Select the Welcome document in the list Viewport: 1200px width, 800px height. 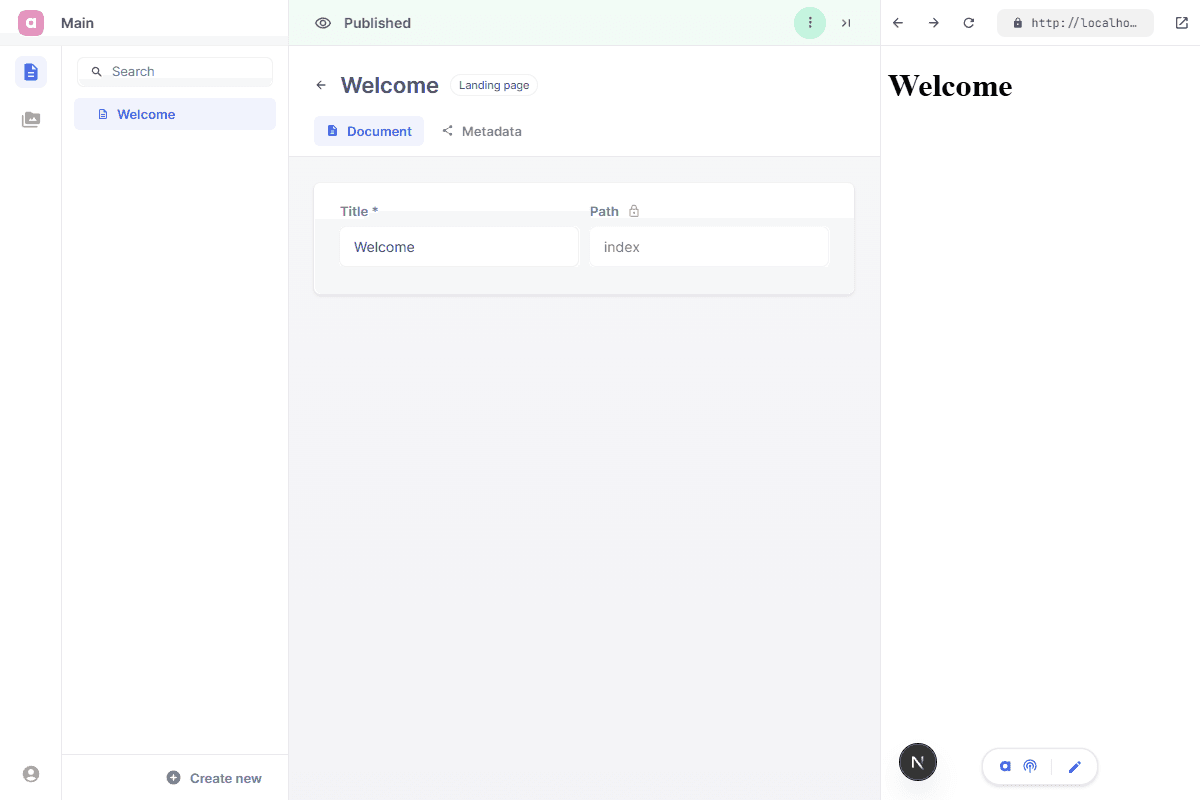pos(175,114)
